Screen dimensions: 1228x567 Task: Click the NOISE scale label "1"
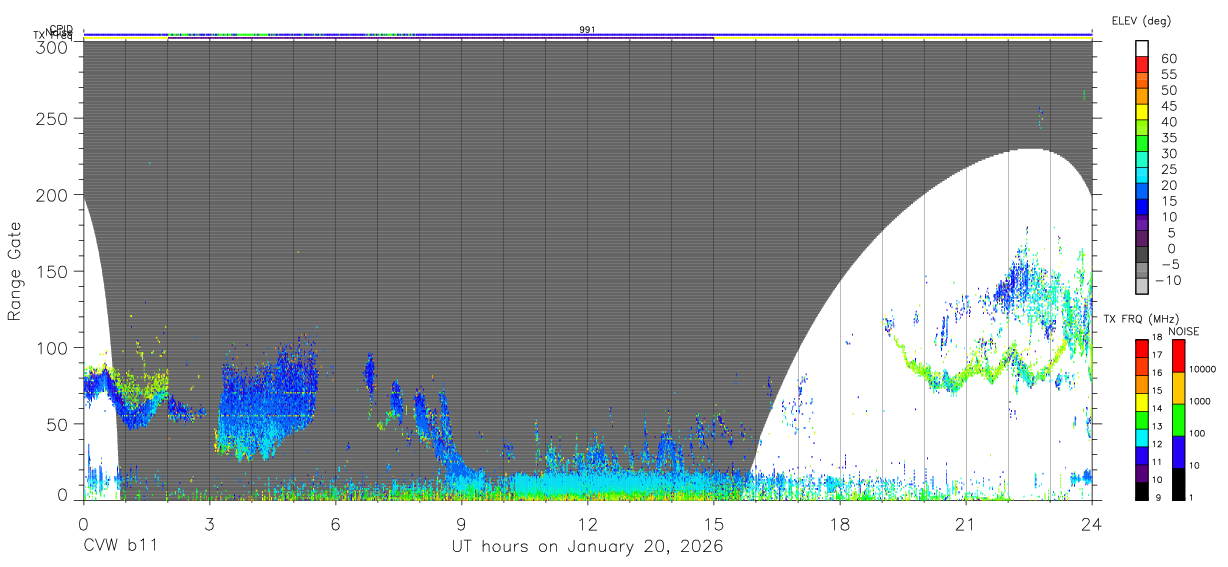tap(1192, 498)
